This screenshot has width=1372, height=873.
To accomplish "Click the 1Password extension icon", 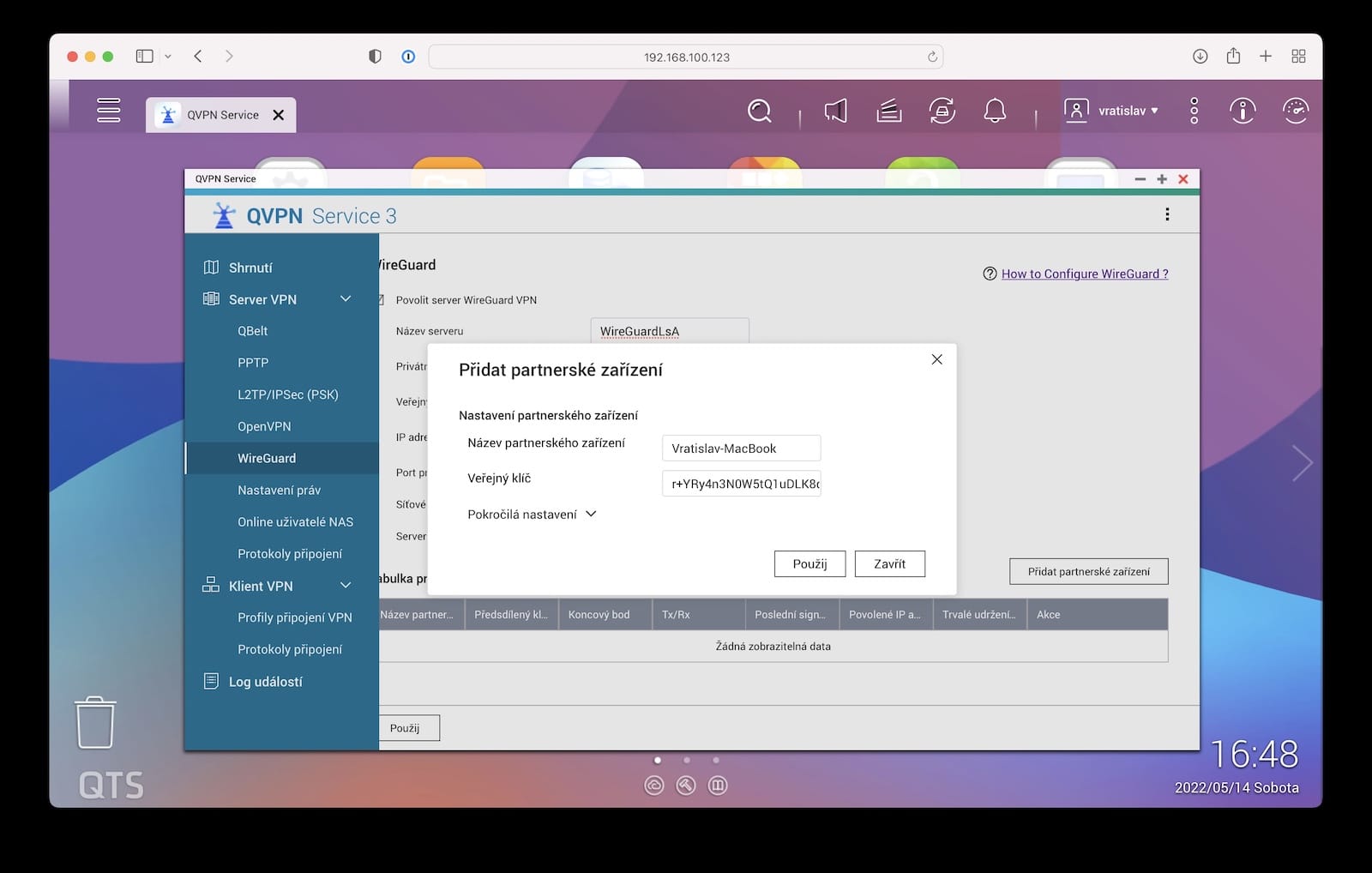I will pyautogui.click(x=408, y=57).
